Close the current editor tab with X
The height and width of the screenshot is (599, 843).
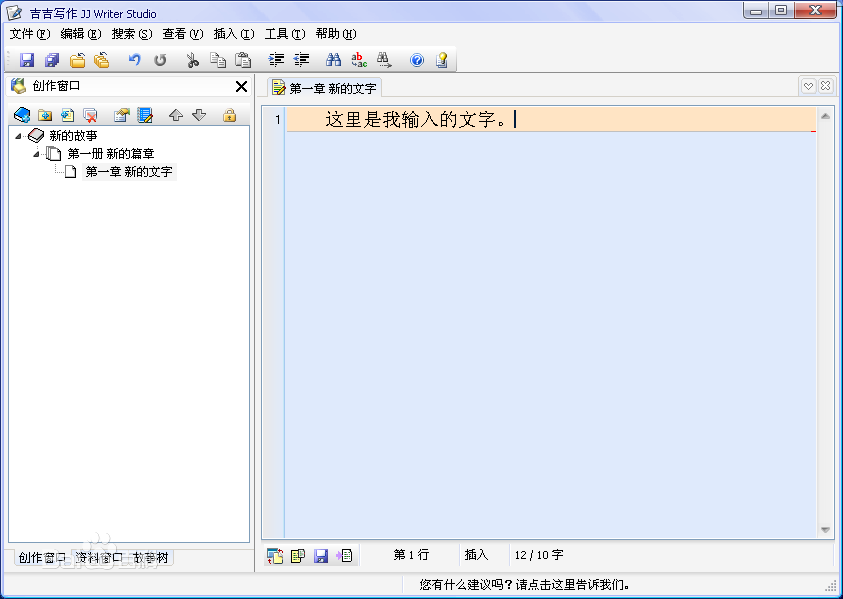click(x=825, y=85)
